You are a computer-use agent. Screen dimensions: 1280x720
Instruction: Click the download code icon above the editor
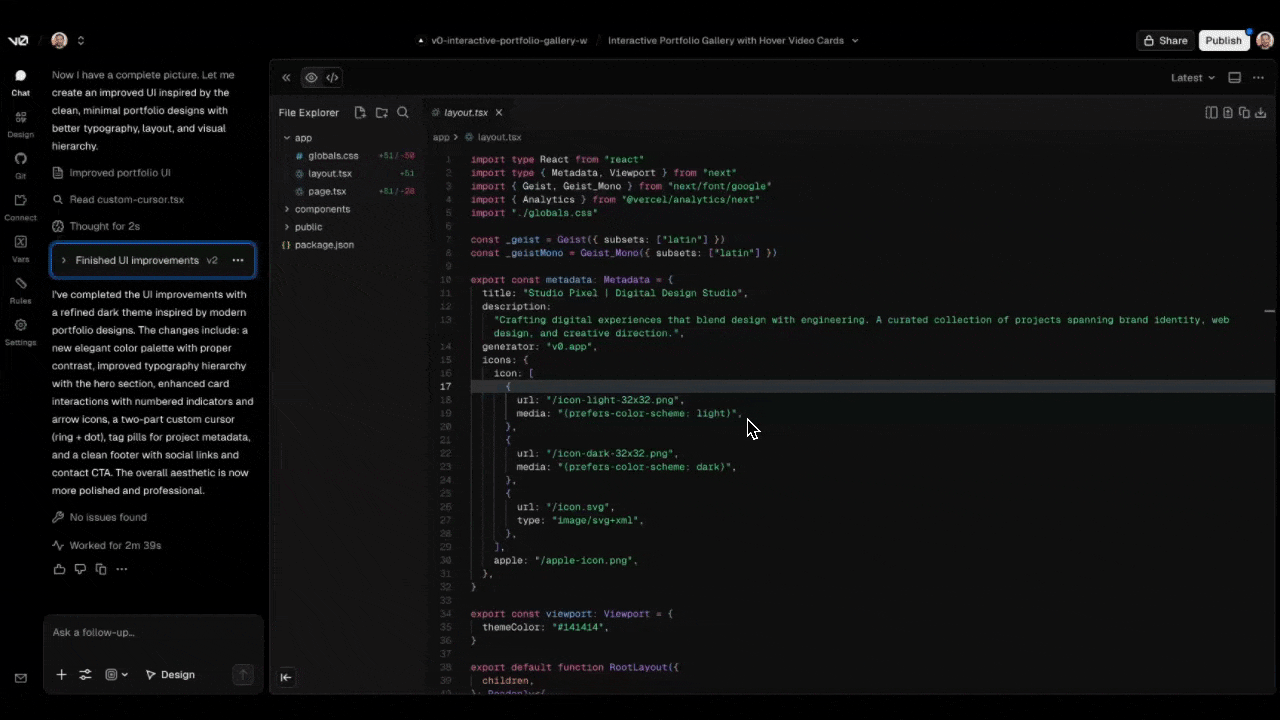coord(1260,113)
